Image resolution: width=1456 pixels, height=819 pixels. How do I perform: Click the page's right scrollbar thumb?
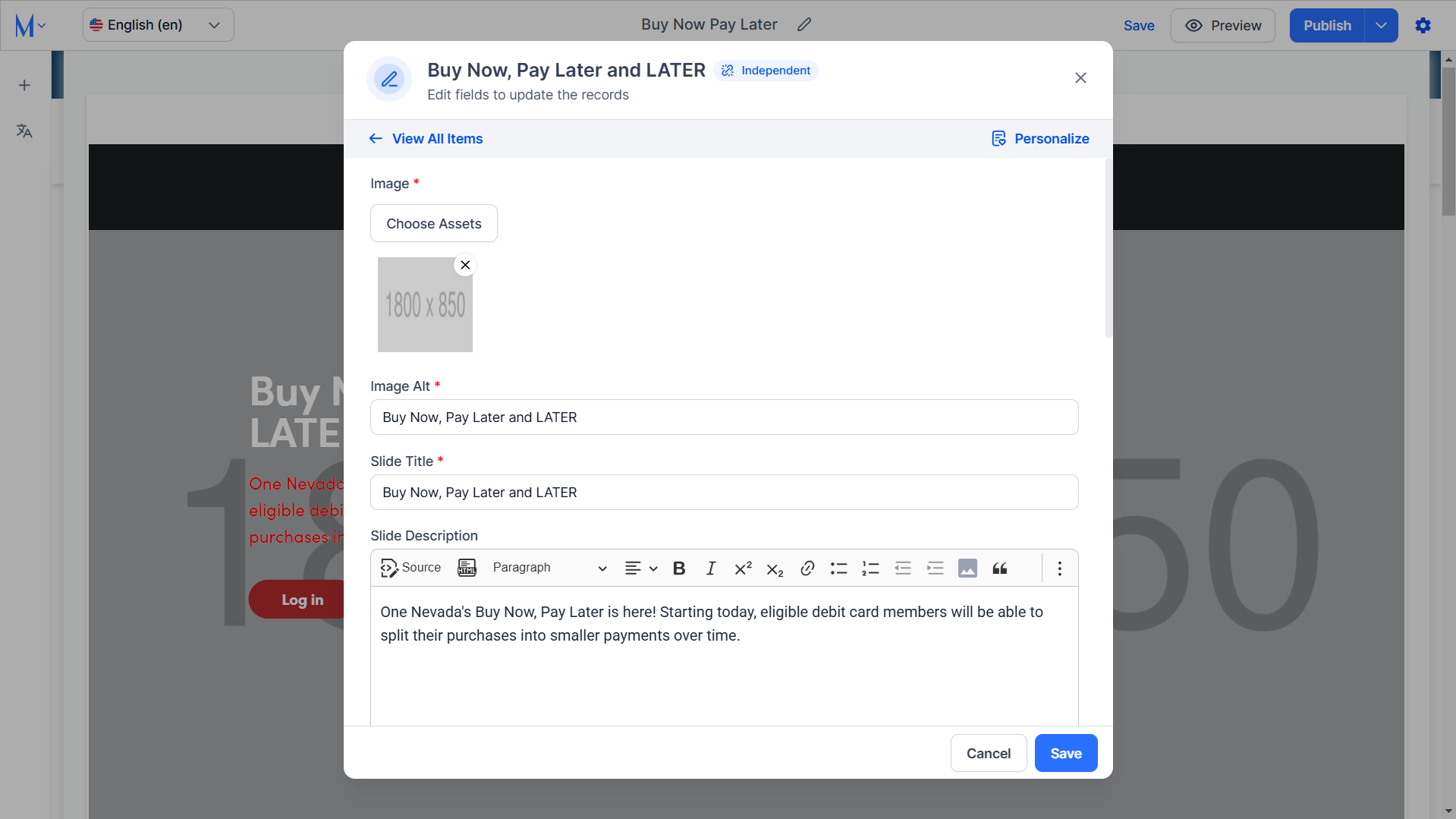coord(1448,140)
